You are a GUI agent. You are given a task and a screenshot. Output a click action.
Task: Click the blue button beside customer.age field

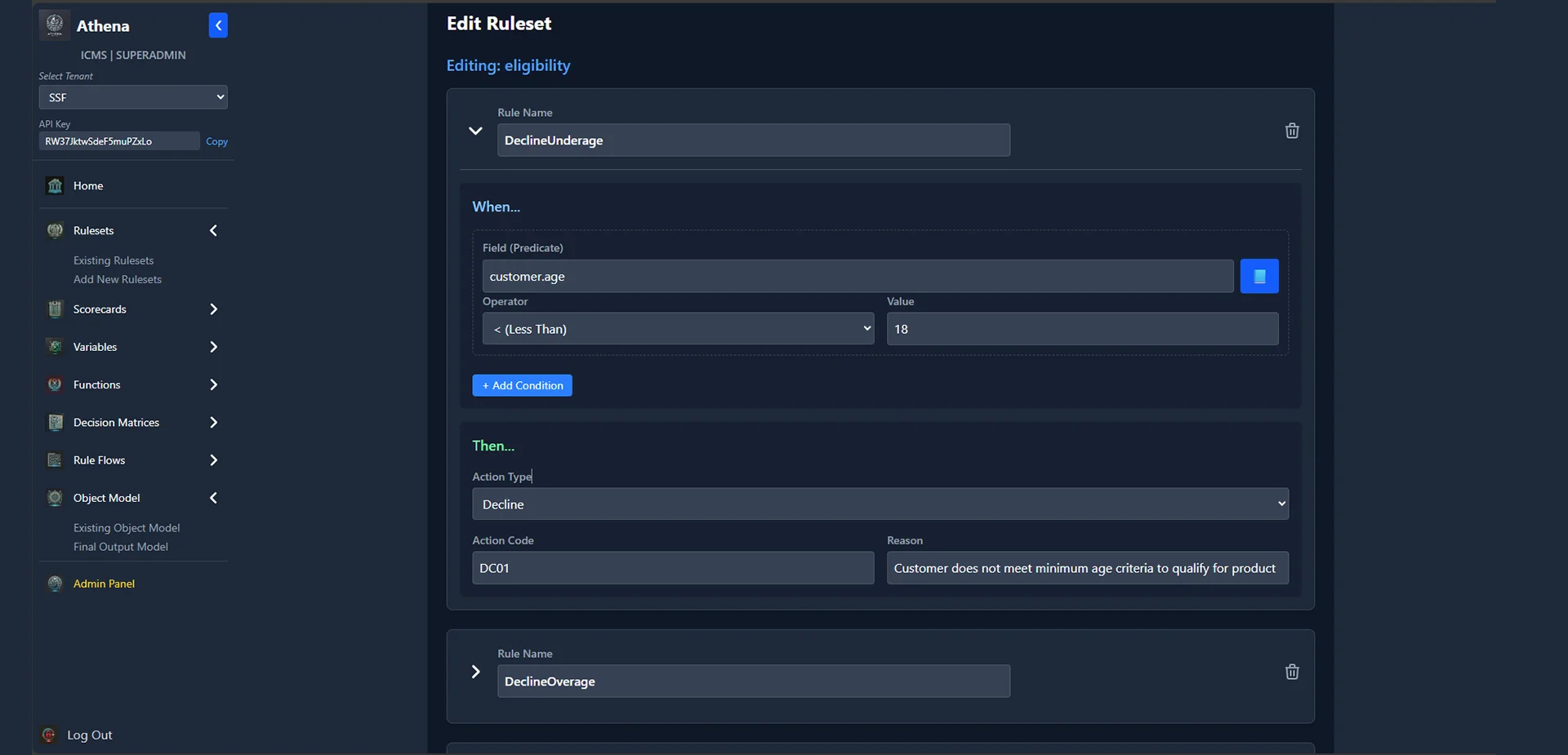tap(1258, 276)
